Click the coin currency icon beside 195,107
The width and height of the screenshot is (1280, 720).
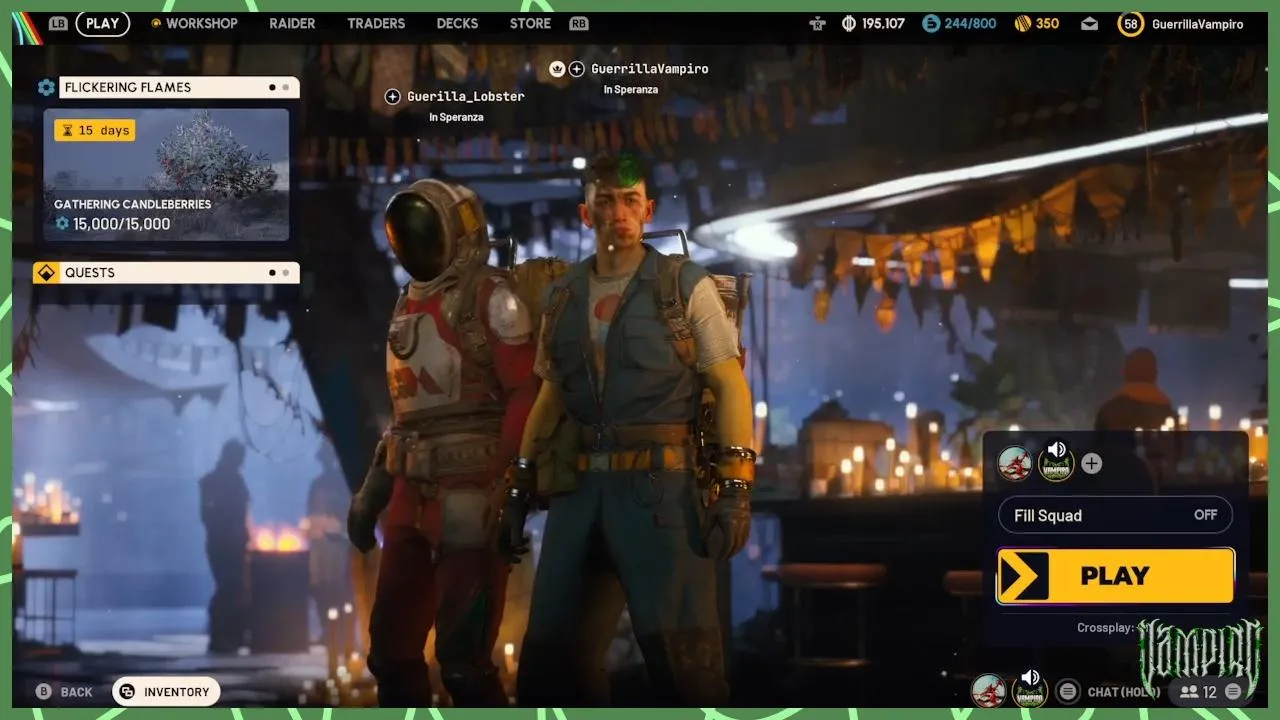pos(849,23)
